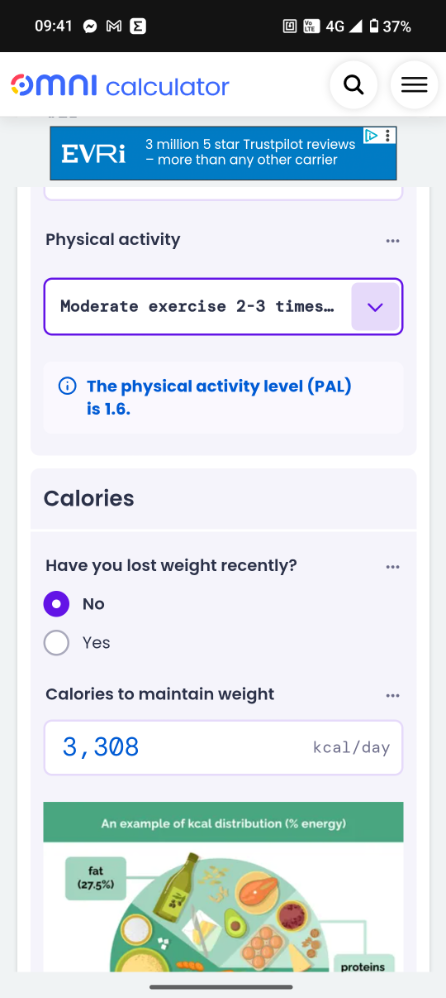This screenshot has width=446, height=998.
Task: Open the Messenger notification in status bar
Action: pos(90,26)
